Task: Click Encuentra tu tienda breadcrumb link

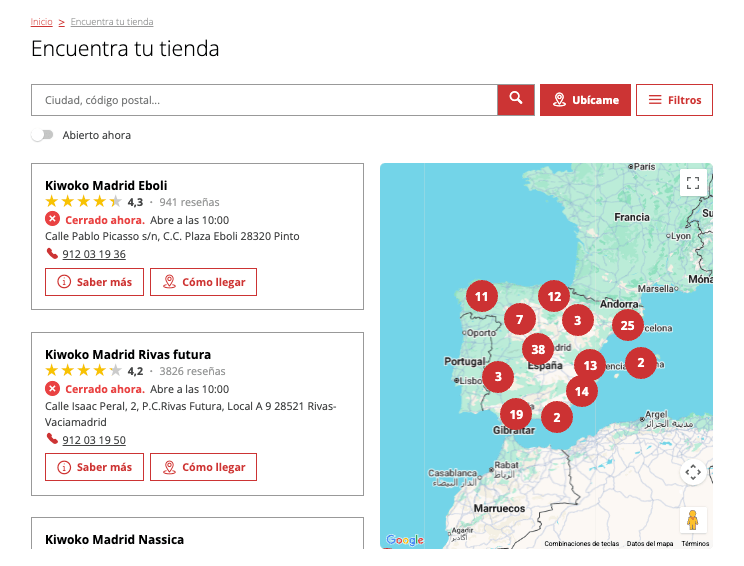Action: point(112,22)
